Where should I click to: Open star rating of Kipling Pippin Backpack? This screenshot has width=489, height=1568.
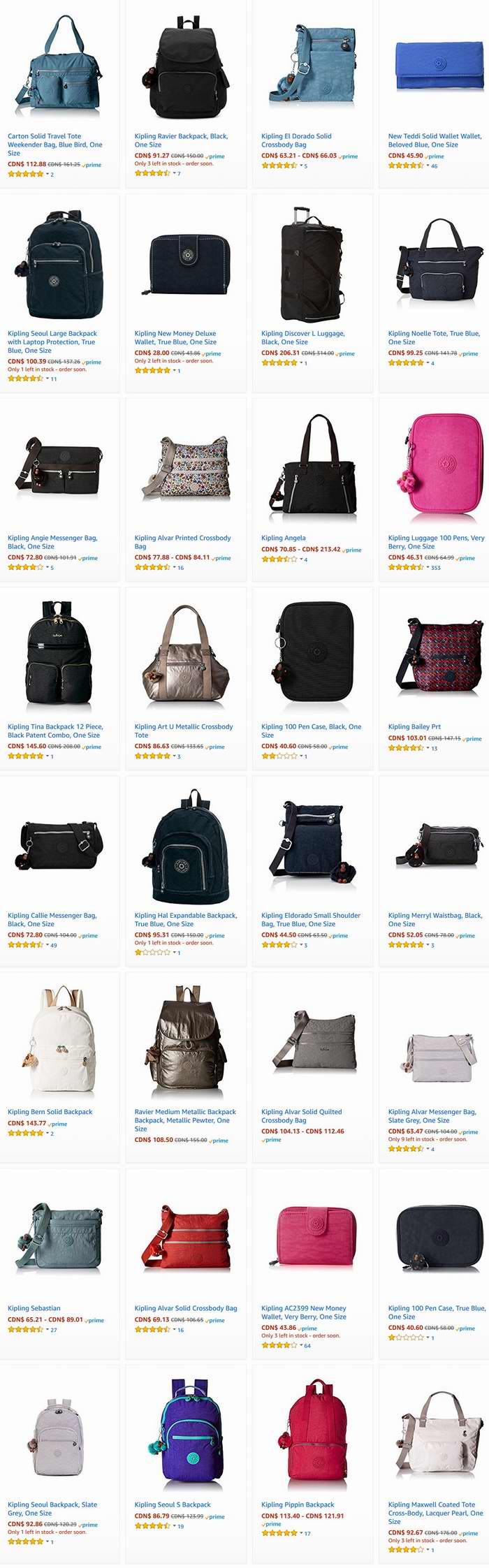(279, 1532)
